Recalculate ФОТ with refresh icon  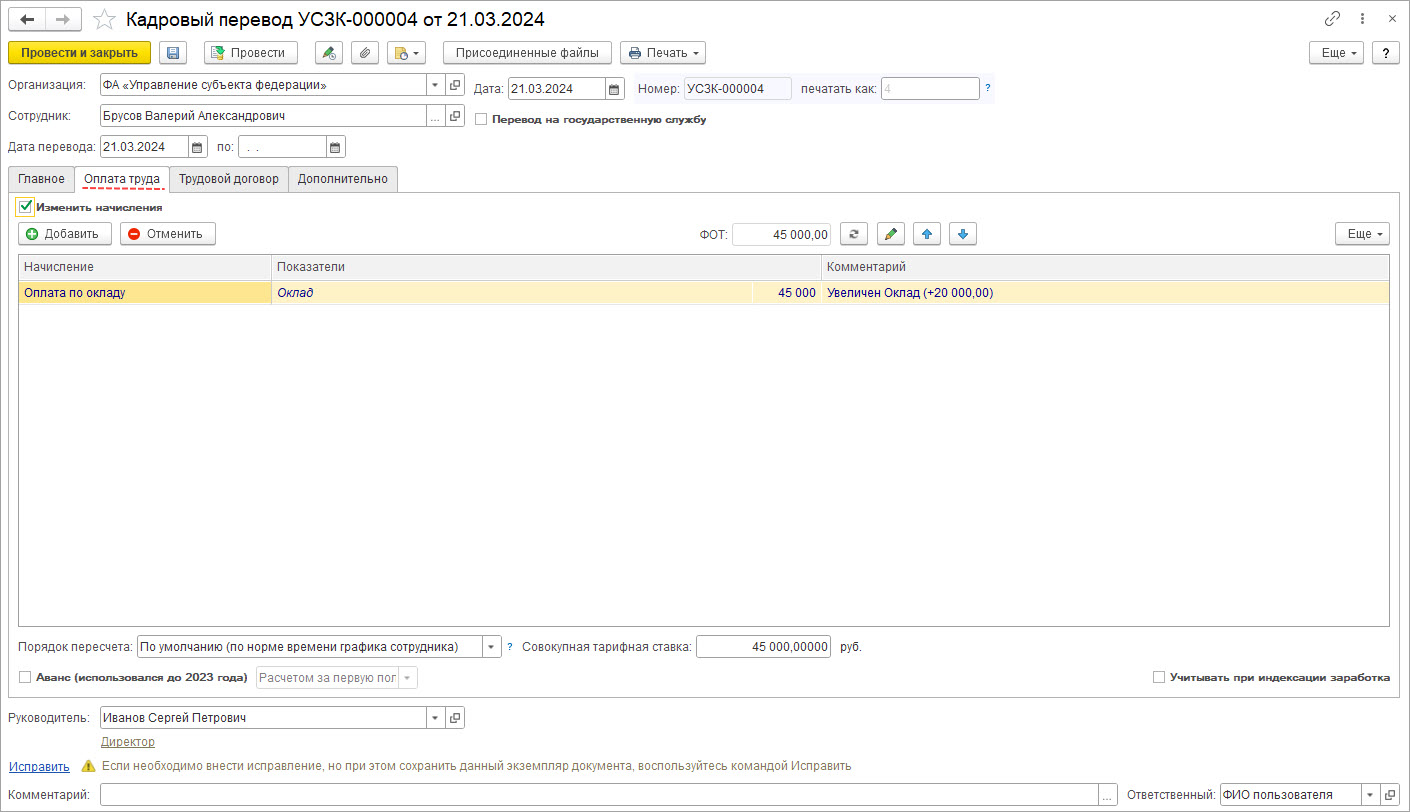tap(853, 234)
